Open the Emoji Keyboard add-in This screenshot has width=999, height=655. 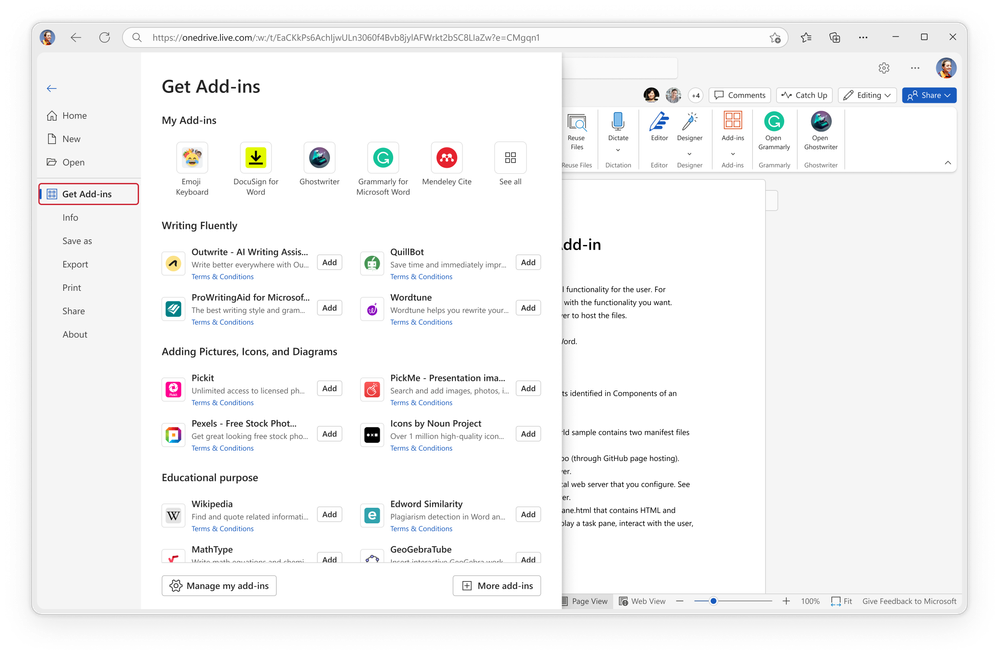point(192,157)
